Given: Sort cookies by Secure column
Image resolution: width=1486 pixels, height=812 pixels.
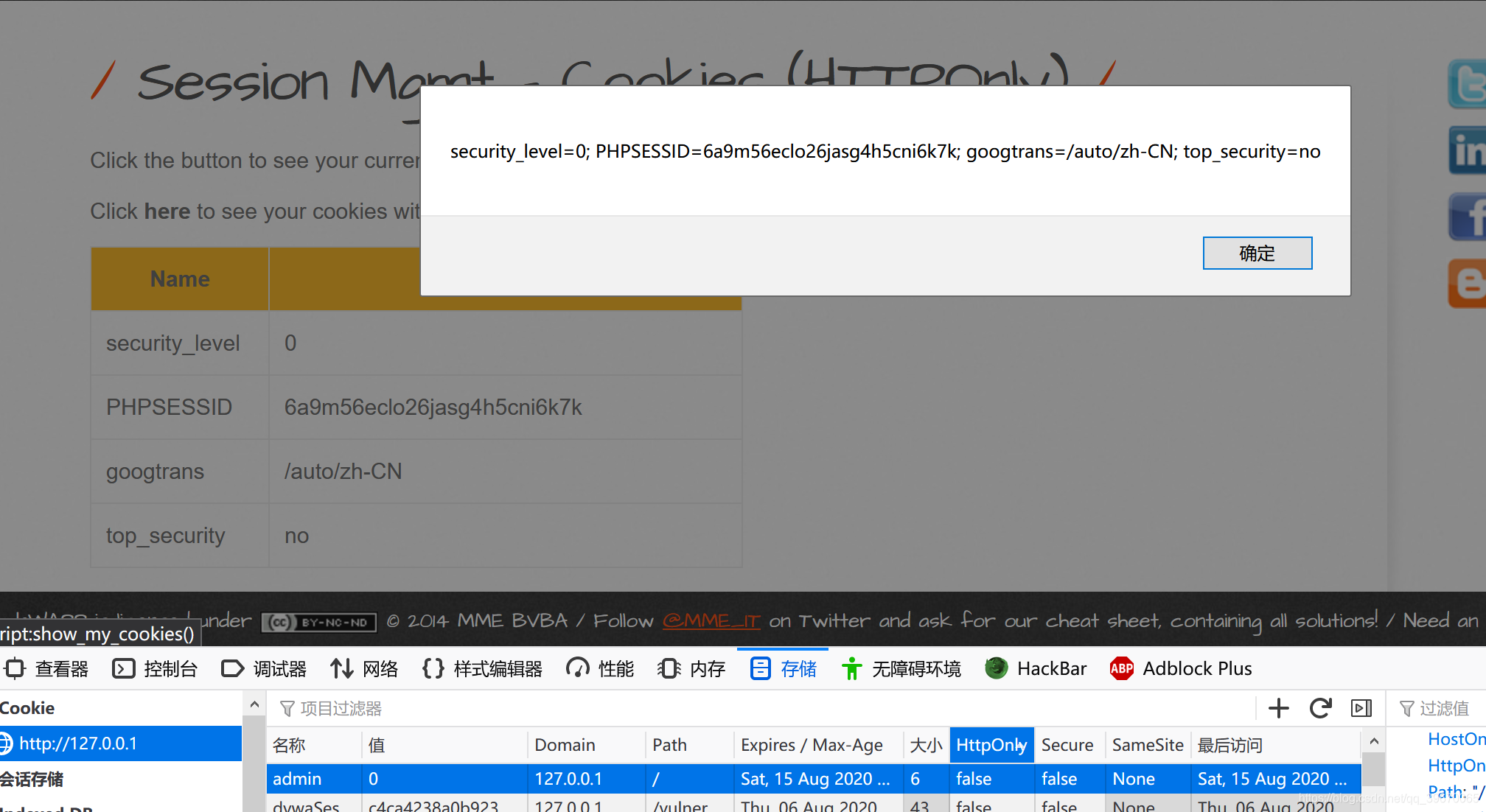Looking at the screenshot, I should point(1070,745).
